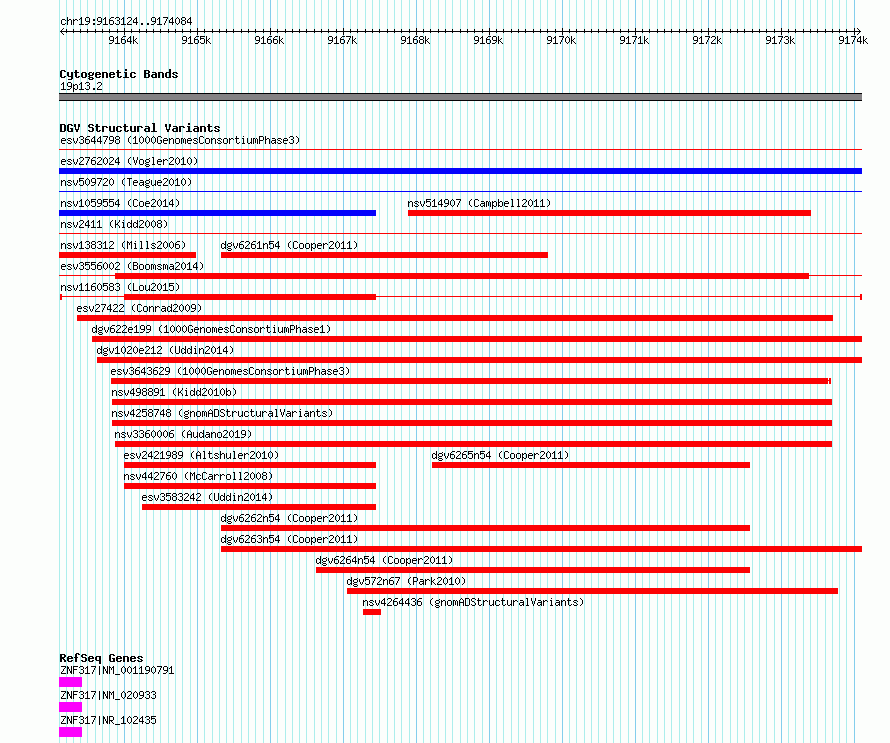The height and width of the screenshot is (743, 890).
Task: Click dgv6262n54 (Cooper2011) variant label
Action: coord(289,518)
